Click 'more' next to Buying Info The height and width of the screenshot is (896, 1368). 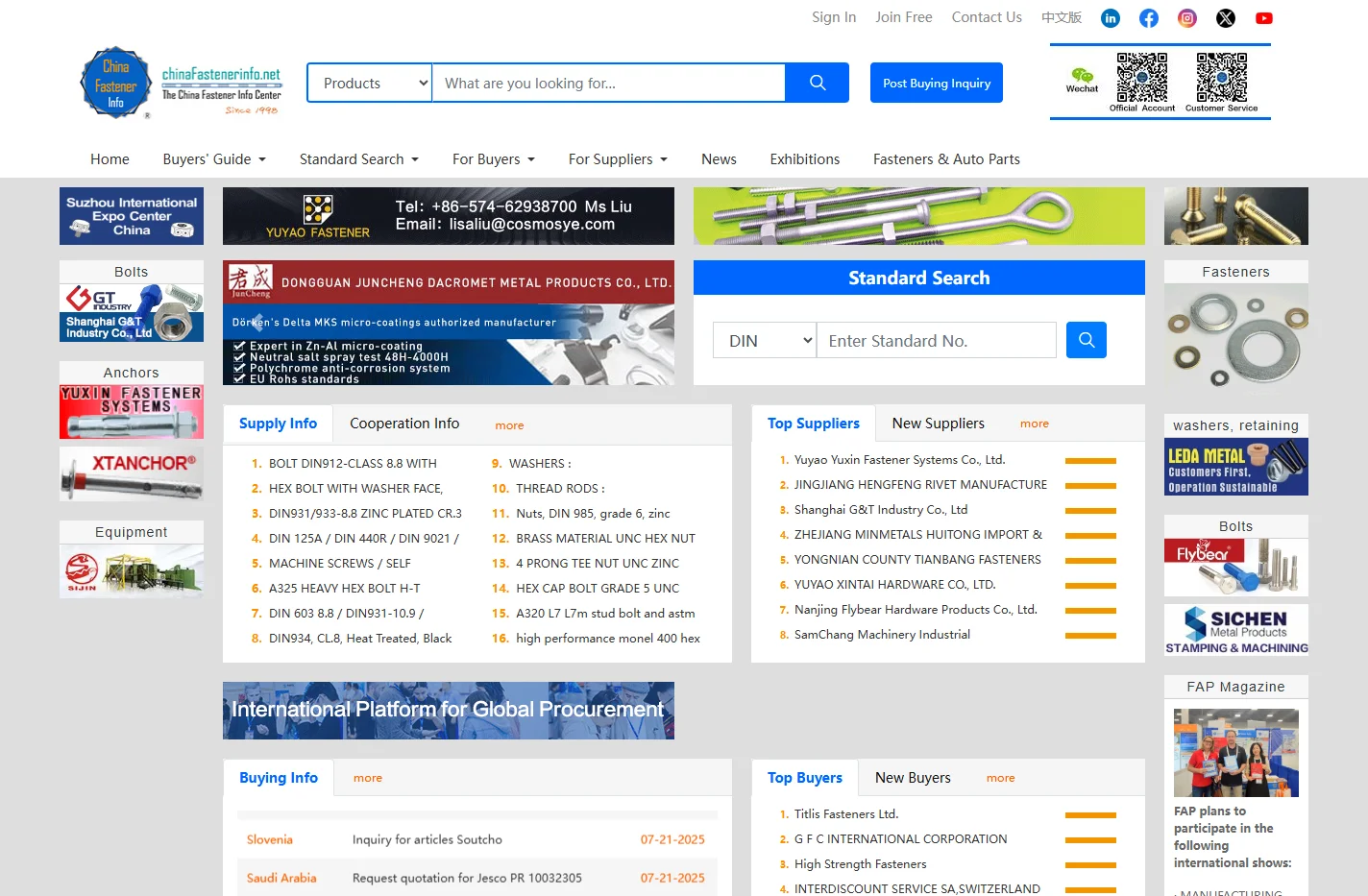coord(368,778)
